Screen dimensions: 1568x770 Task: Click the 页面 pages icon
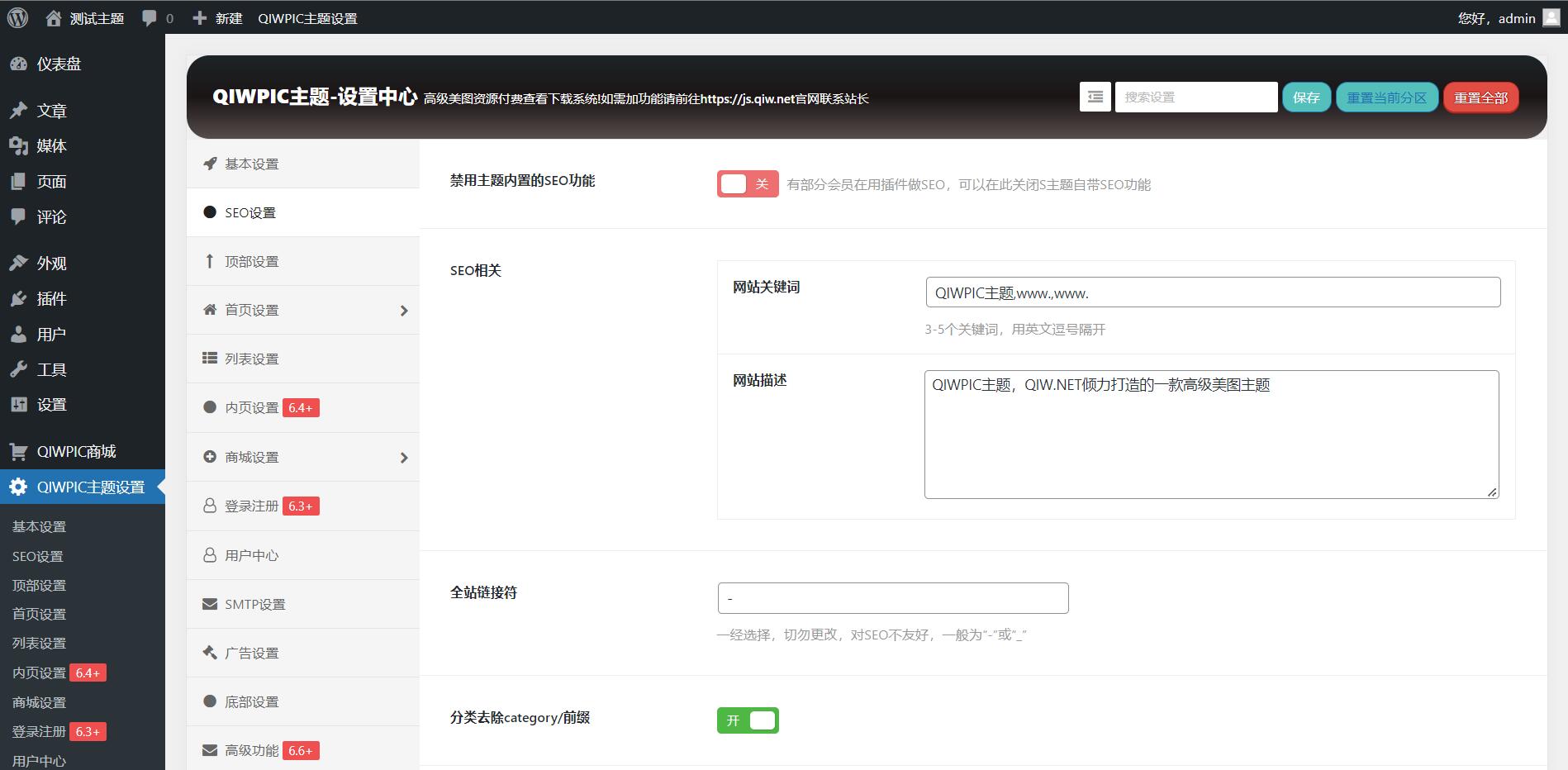point(18,182)
